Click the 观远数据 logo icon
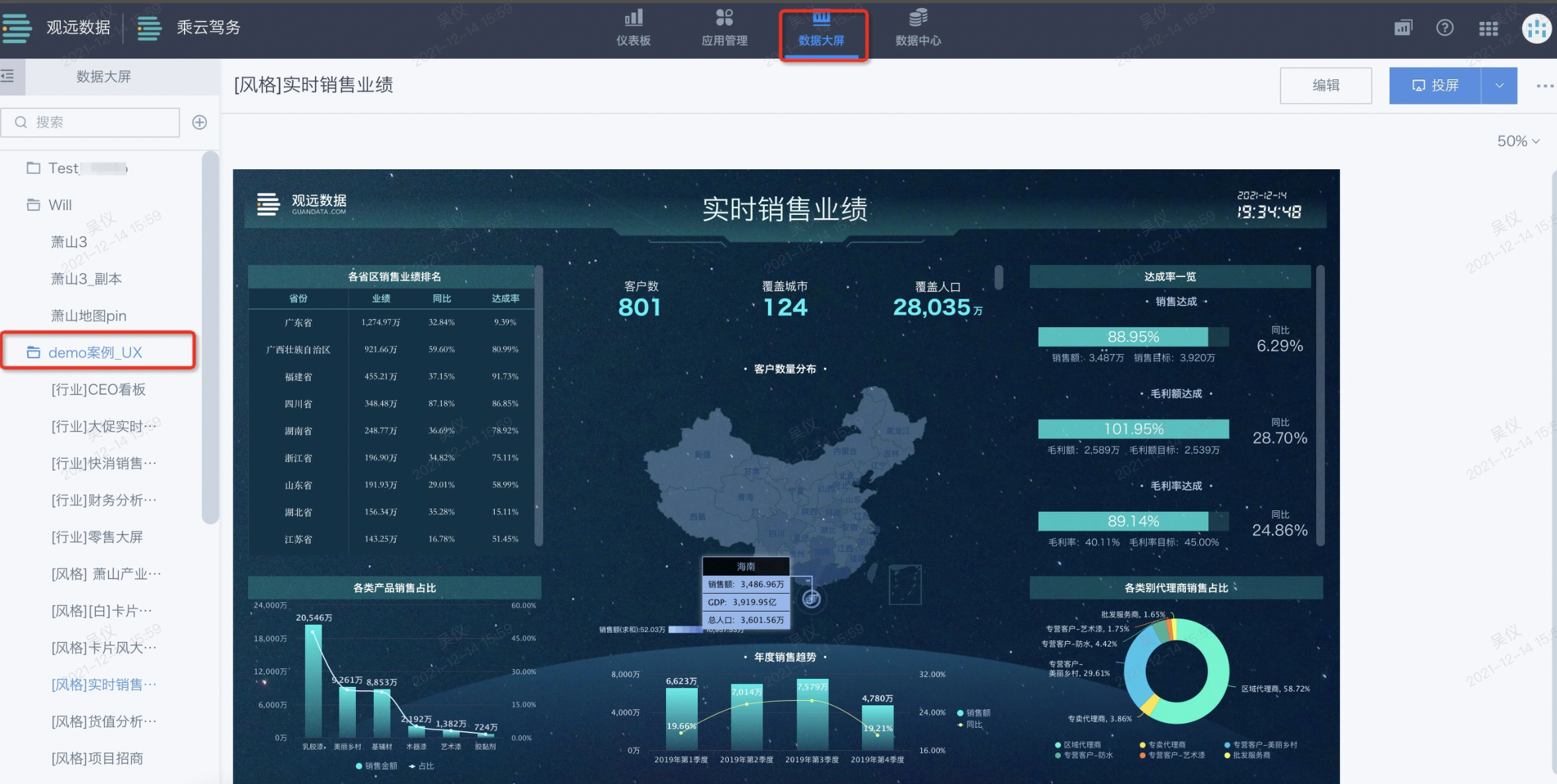The width and height of the screenshot is (1557, 784). click(x=17, y=27)
